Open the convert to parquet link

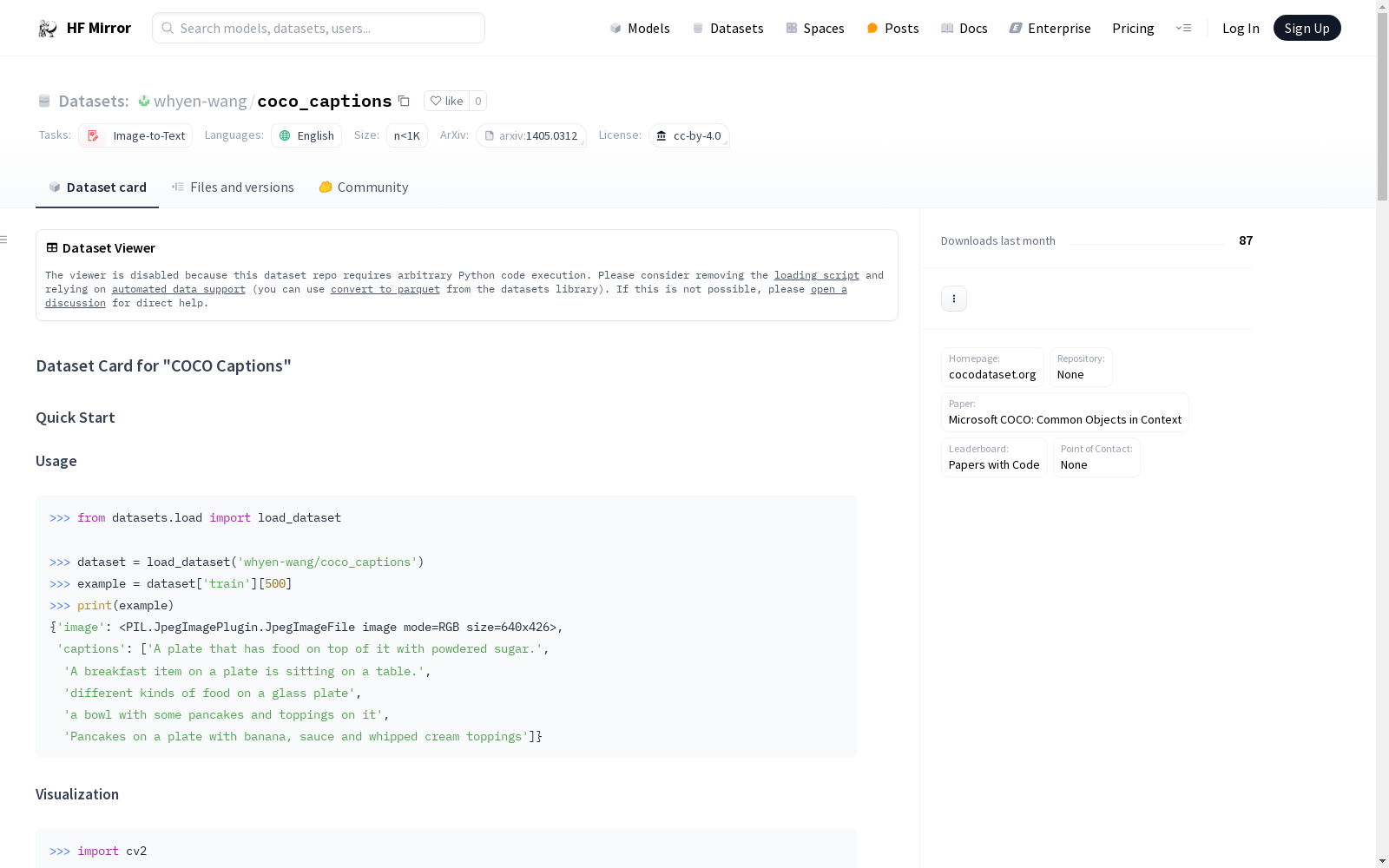pyautogui.click(x=385, y=289)
